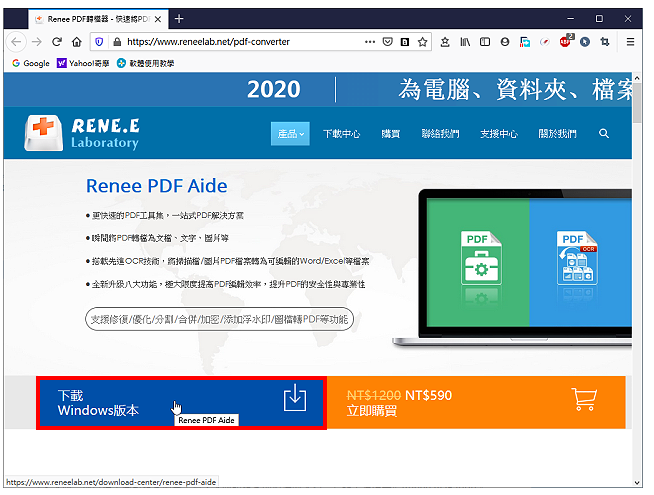Close the Renee PDF tab

click(158, 19)
